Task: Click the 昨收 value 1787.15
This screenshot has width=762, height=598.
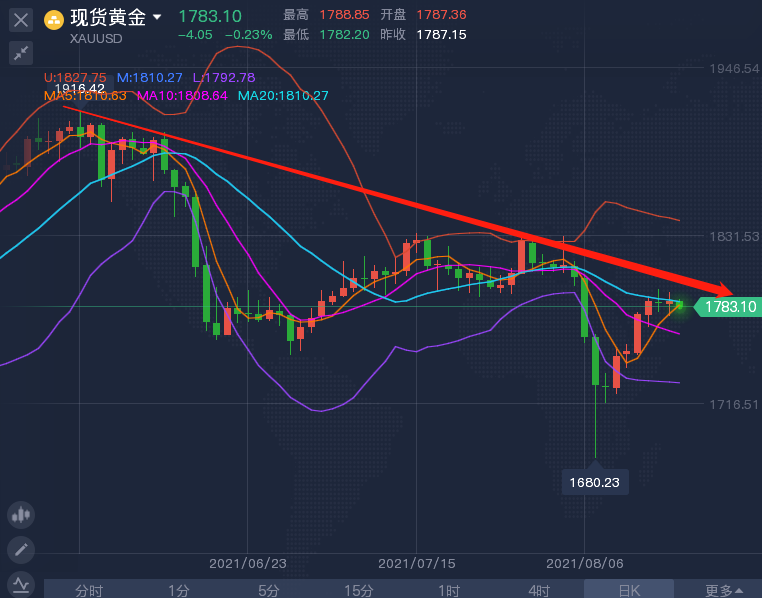Action: 441,35
